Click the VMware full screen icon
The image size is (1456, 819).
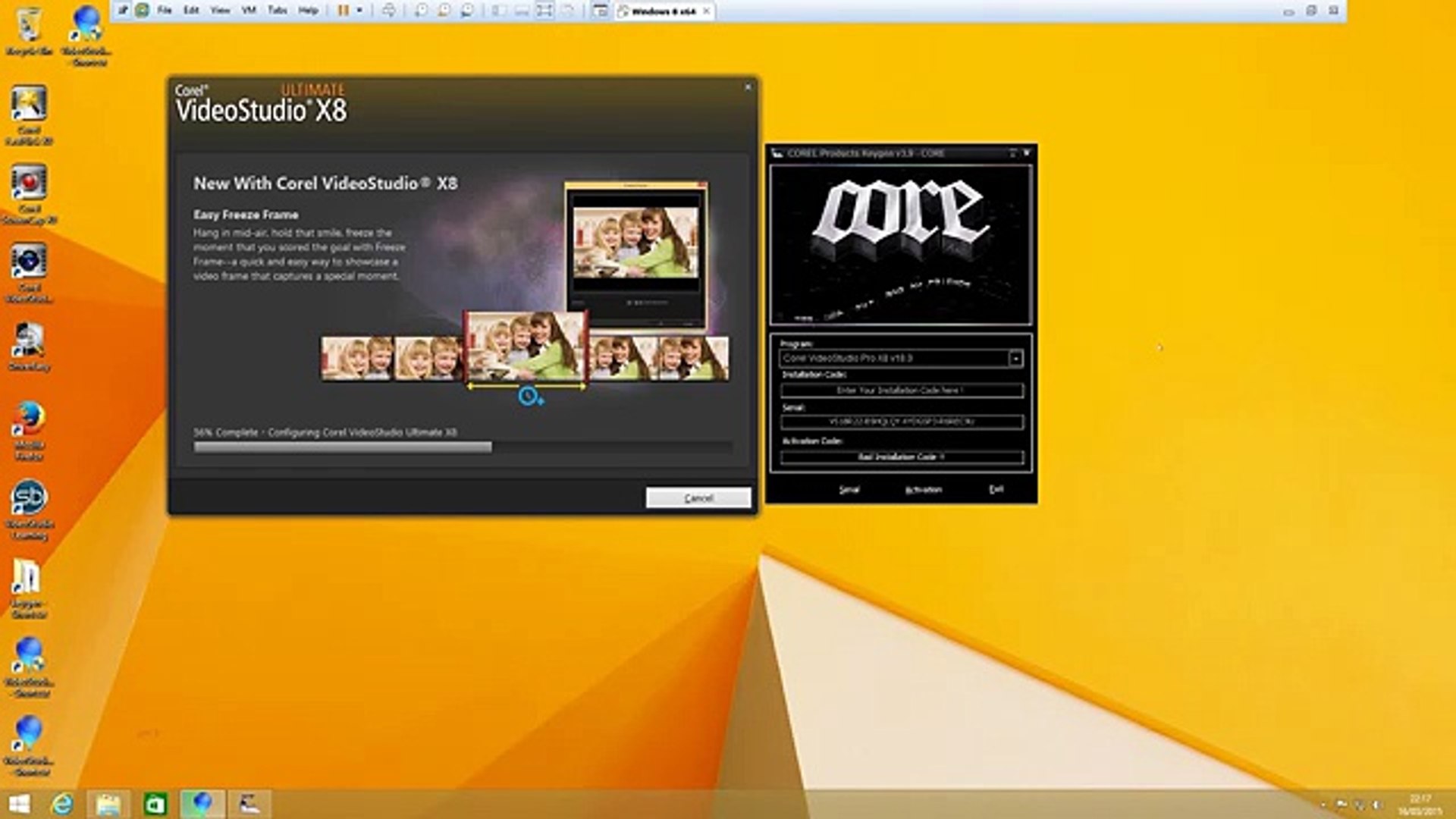click(544, 11)
